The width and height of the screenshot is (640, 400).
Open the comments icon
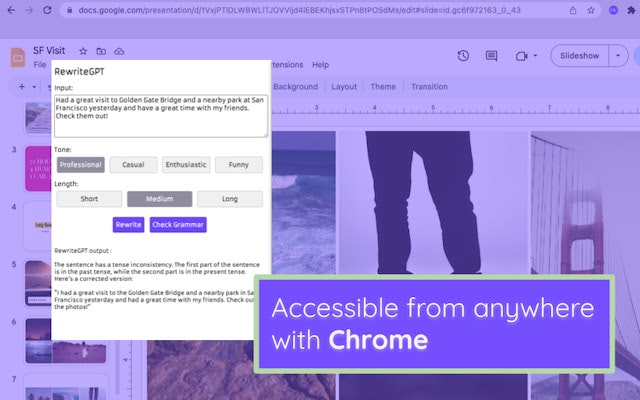[x=491, y=56]
